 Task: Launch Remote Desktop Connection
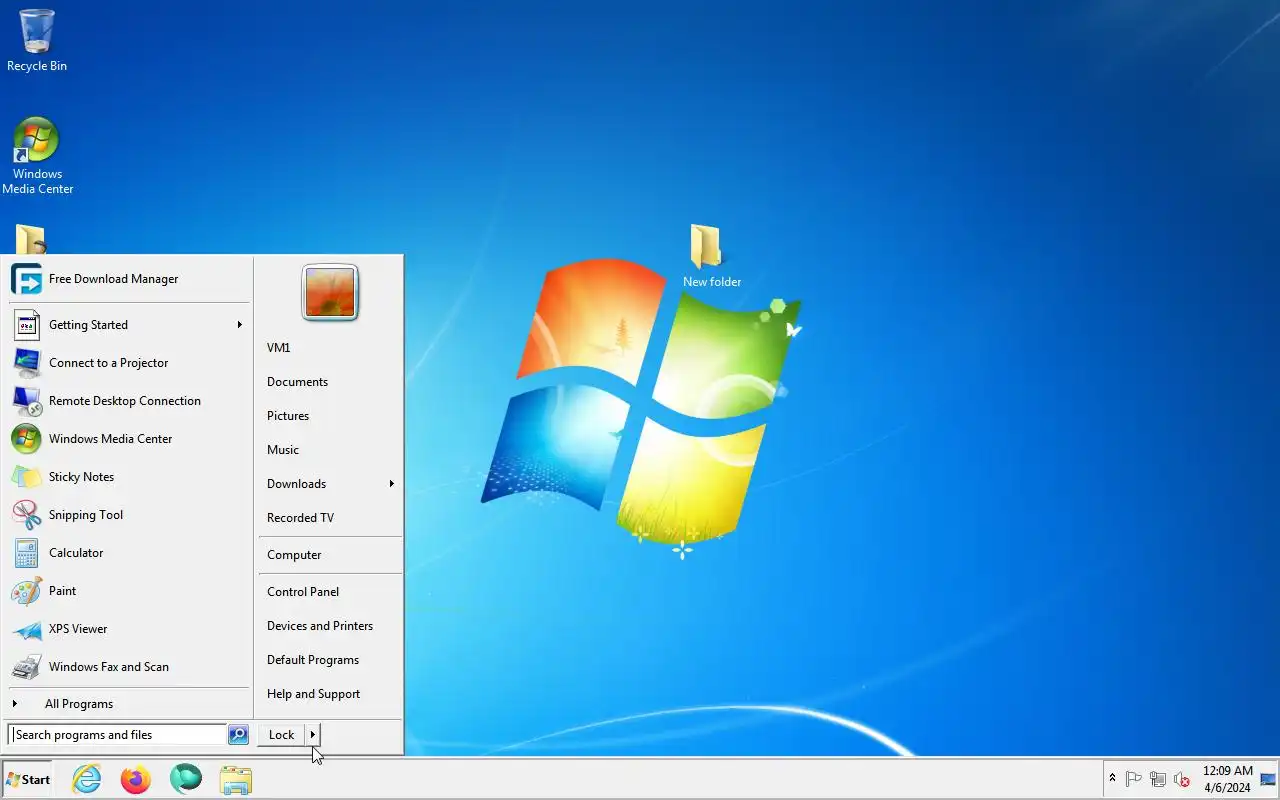129,401
